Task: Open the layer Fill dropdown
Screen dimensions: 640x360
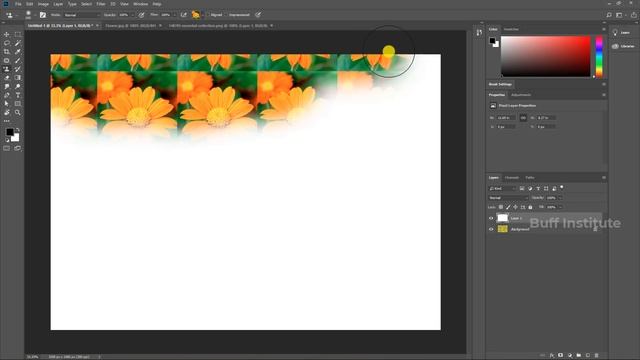Action: tap(560, 207)
